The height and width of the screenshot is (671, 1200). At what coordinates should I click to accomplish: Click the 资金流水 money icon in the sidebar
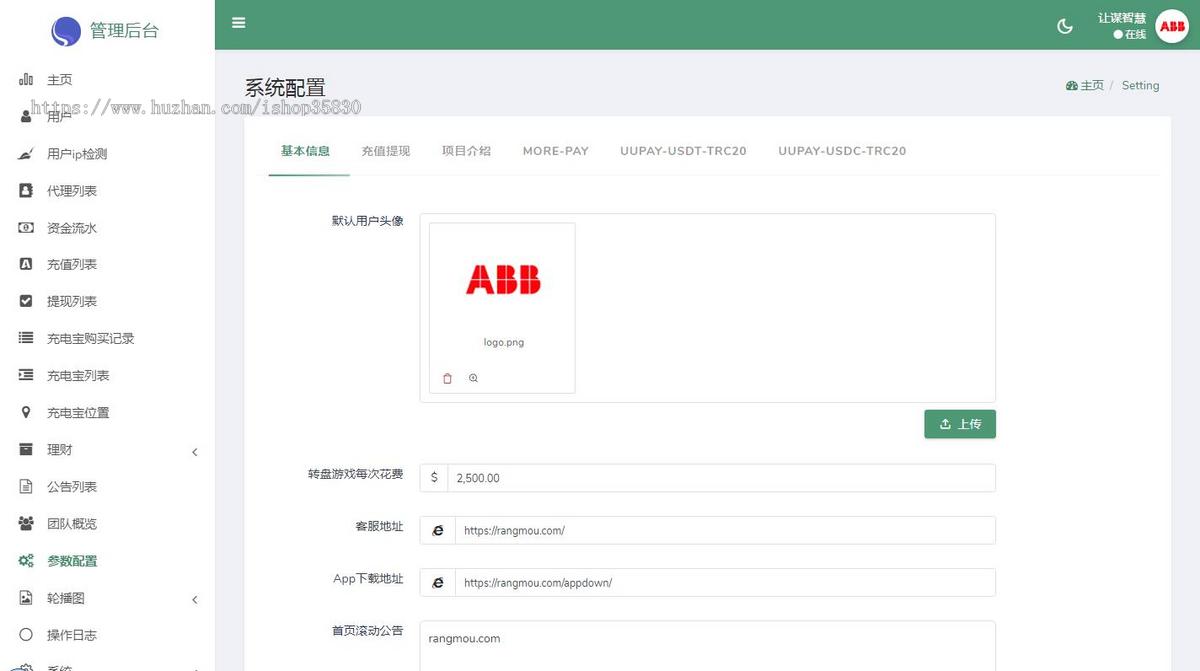[x=26, y=227]
